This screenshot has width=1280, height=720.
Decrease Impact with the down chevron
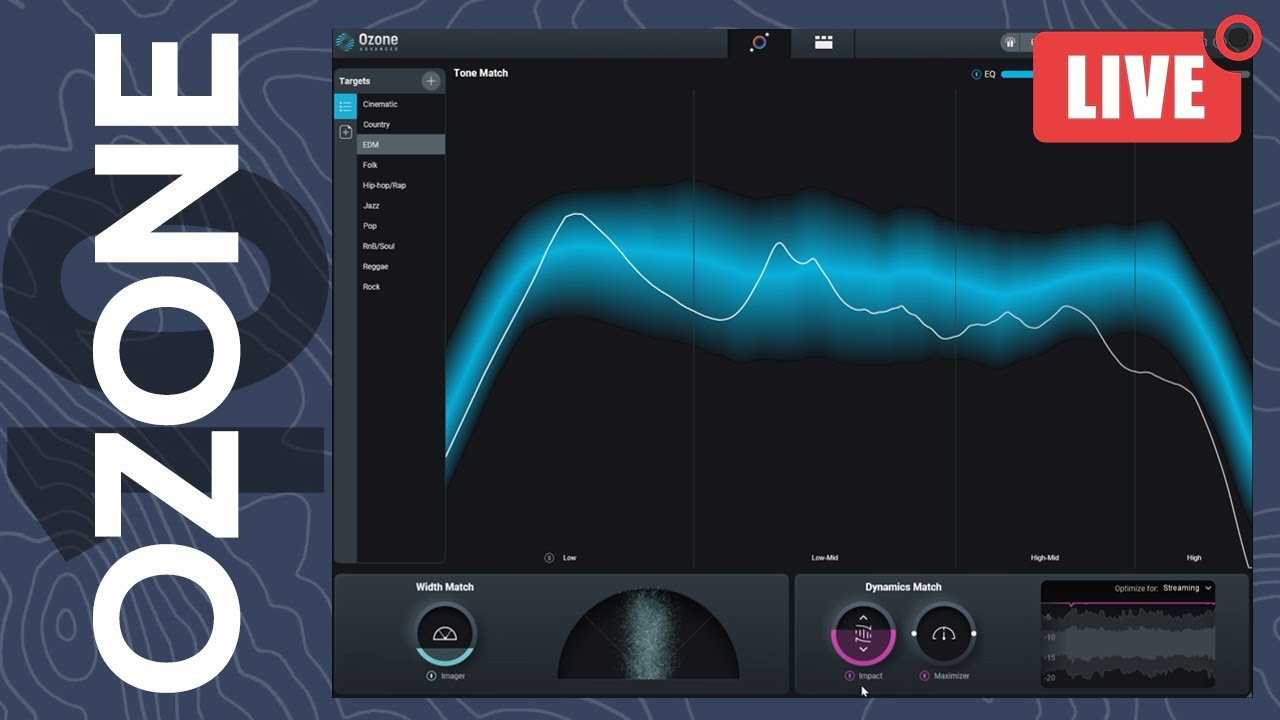coord(863,650)
